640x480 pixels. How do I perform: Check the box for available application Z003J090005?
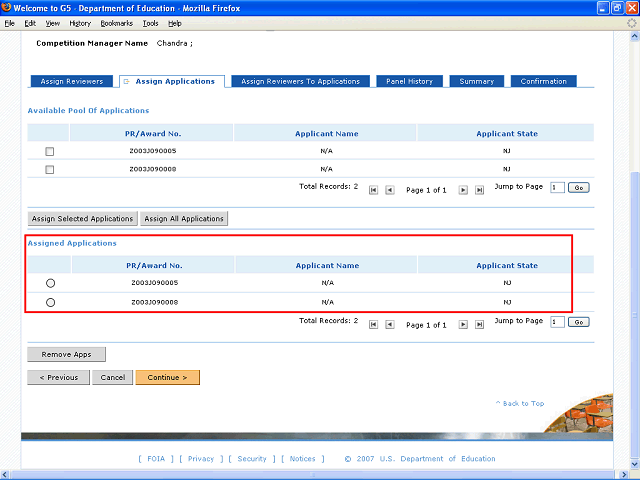50,152
